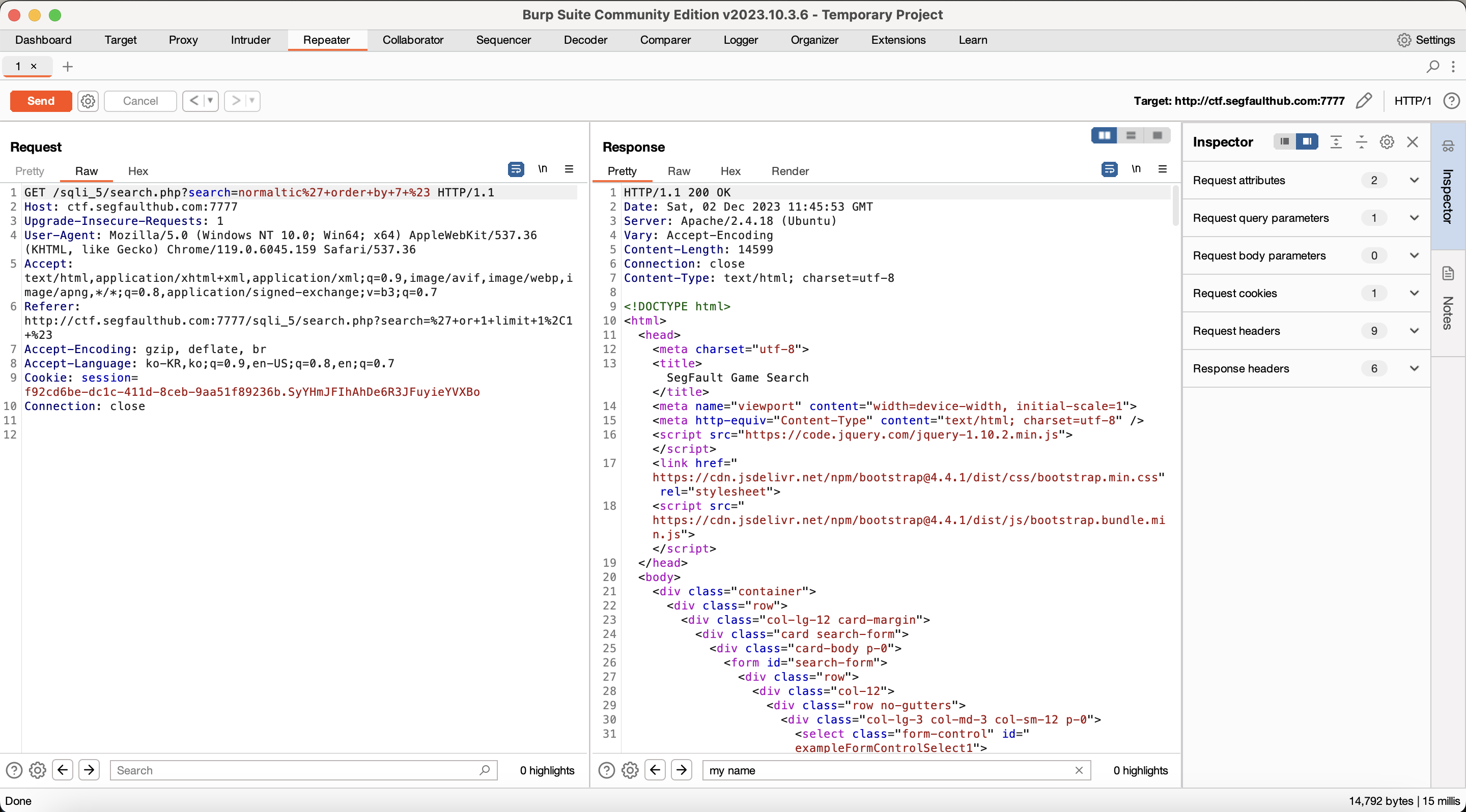Send the request
Screen dimensions: 1466x812
click(41, 101)
